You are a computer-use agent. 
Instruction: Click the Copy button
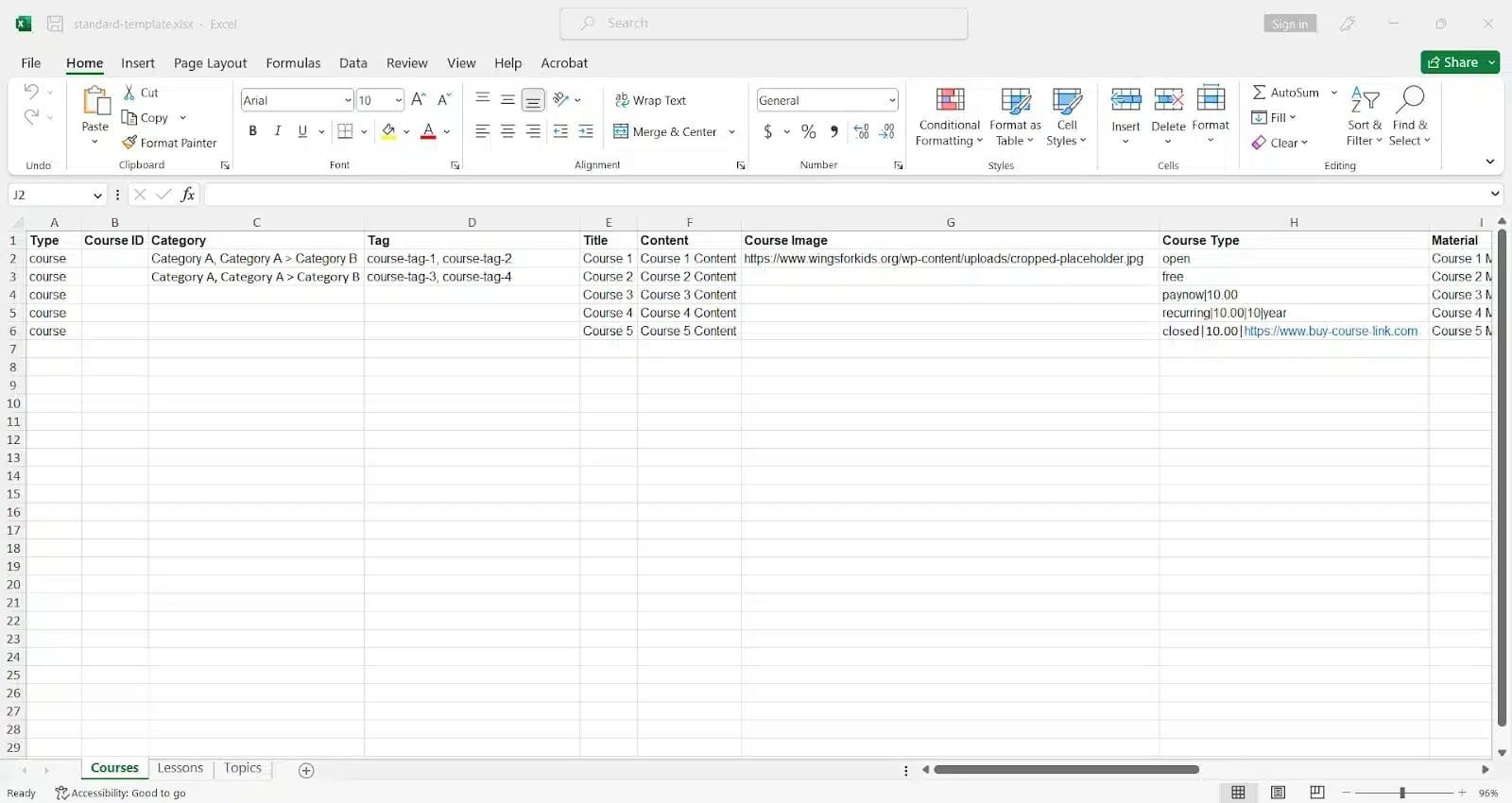[146, 118]
